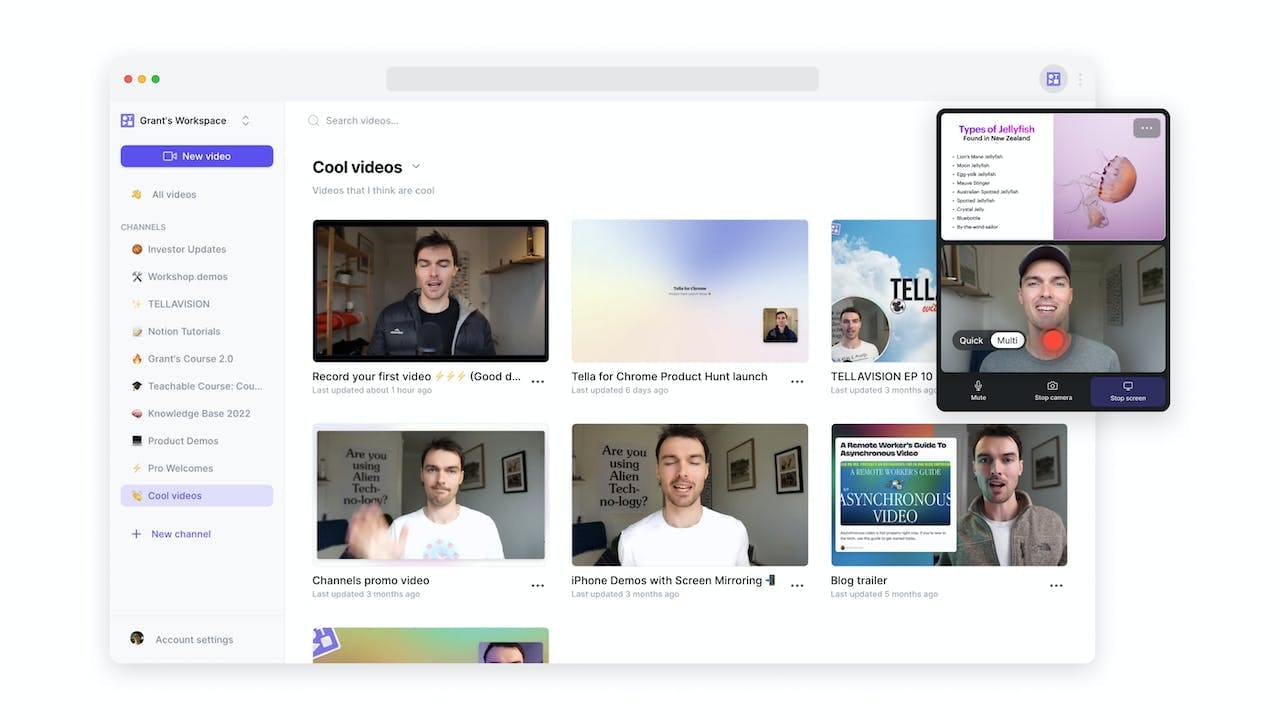Click the graduation cap icon beside Teachable Course

(137, 386)
